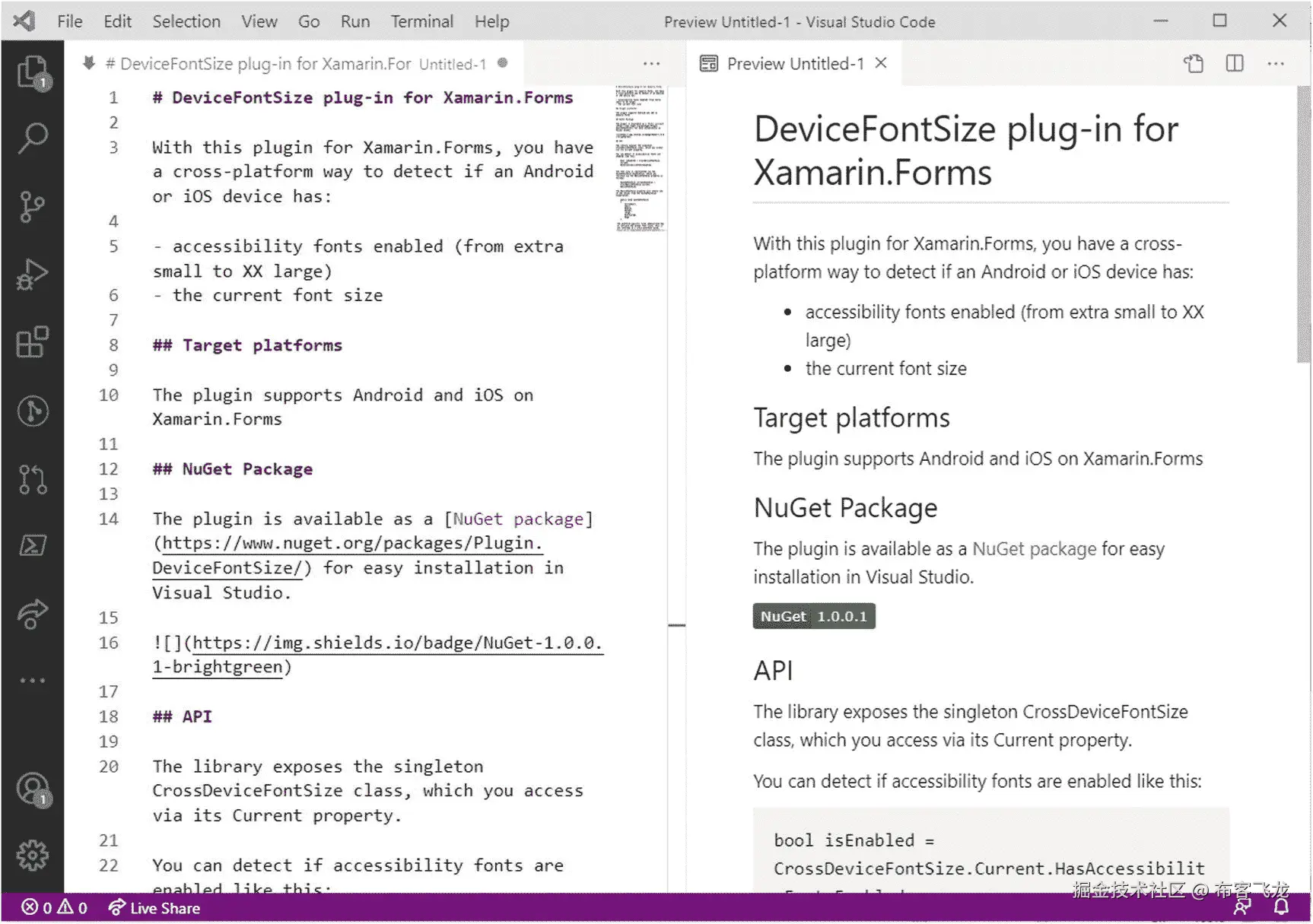Image resolution: width=1313 pixels, height=924 pixels.
Task: Click the unsaved-changes dot on the Untitled-1 tab
Action: tap(503, 63)
